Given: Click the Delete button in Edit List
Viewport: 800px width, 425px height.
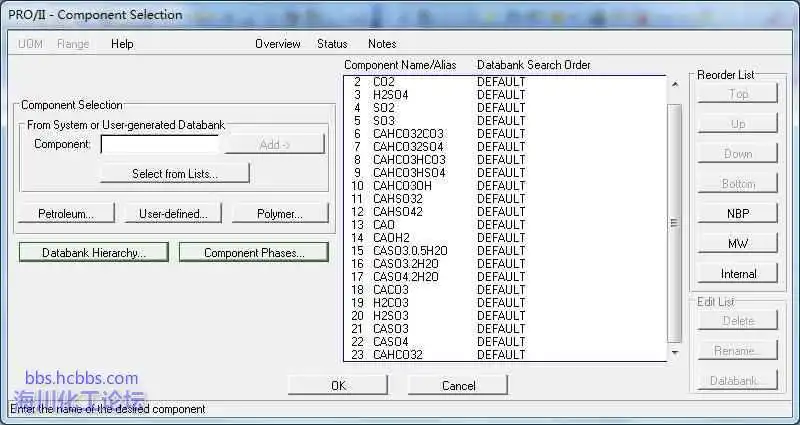Looking at the screenshot, I should point(738,320).
